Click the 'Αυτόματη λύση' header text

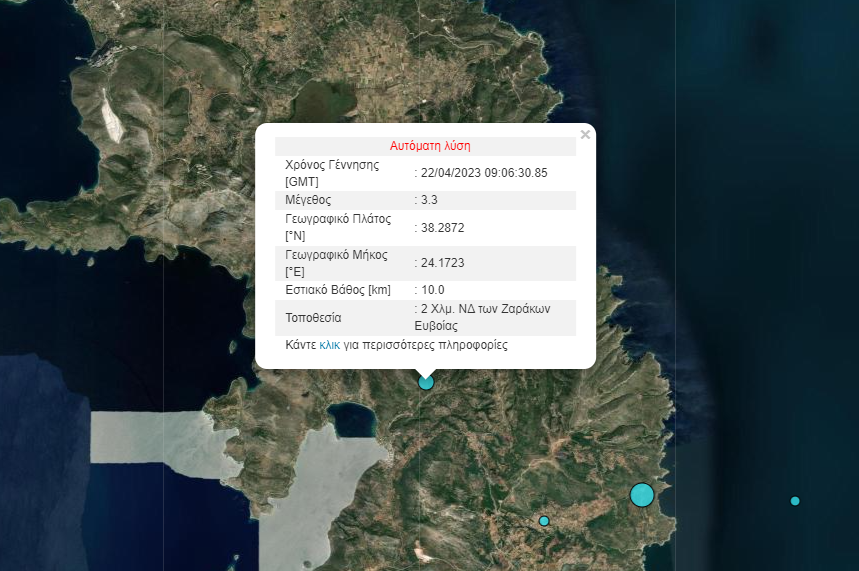click(430, 146)
